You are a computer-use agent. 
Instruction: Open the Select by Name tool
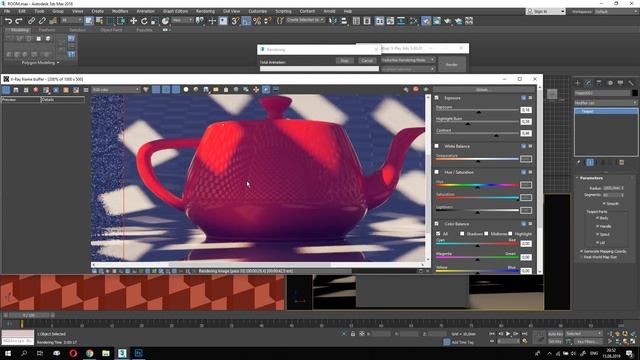[99, 21]
